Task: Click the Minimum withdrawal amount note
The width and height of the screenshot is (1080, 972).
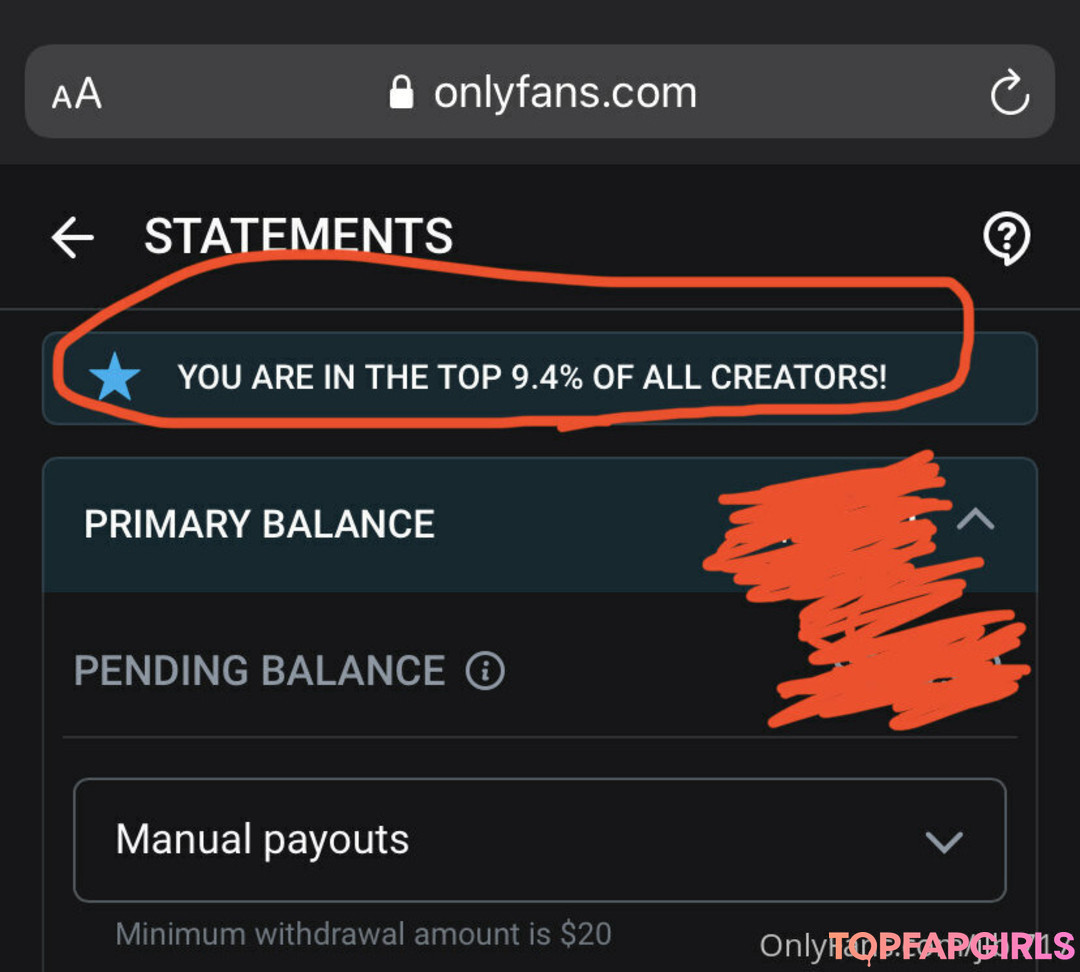Action: click(363, 934)
